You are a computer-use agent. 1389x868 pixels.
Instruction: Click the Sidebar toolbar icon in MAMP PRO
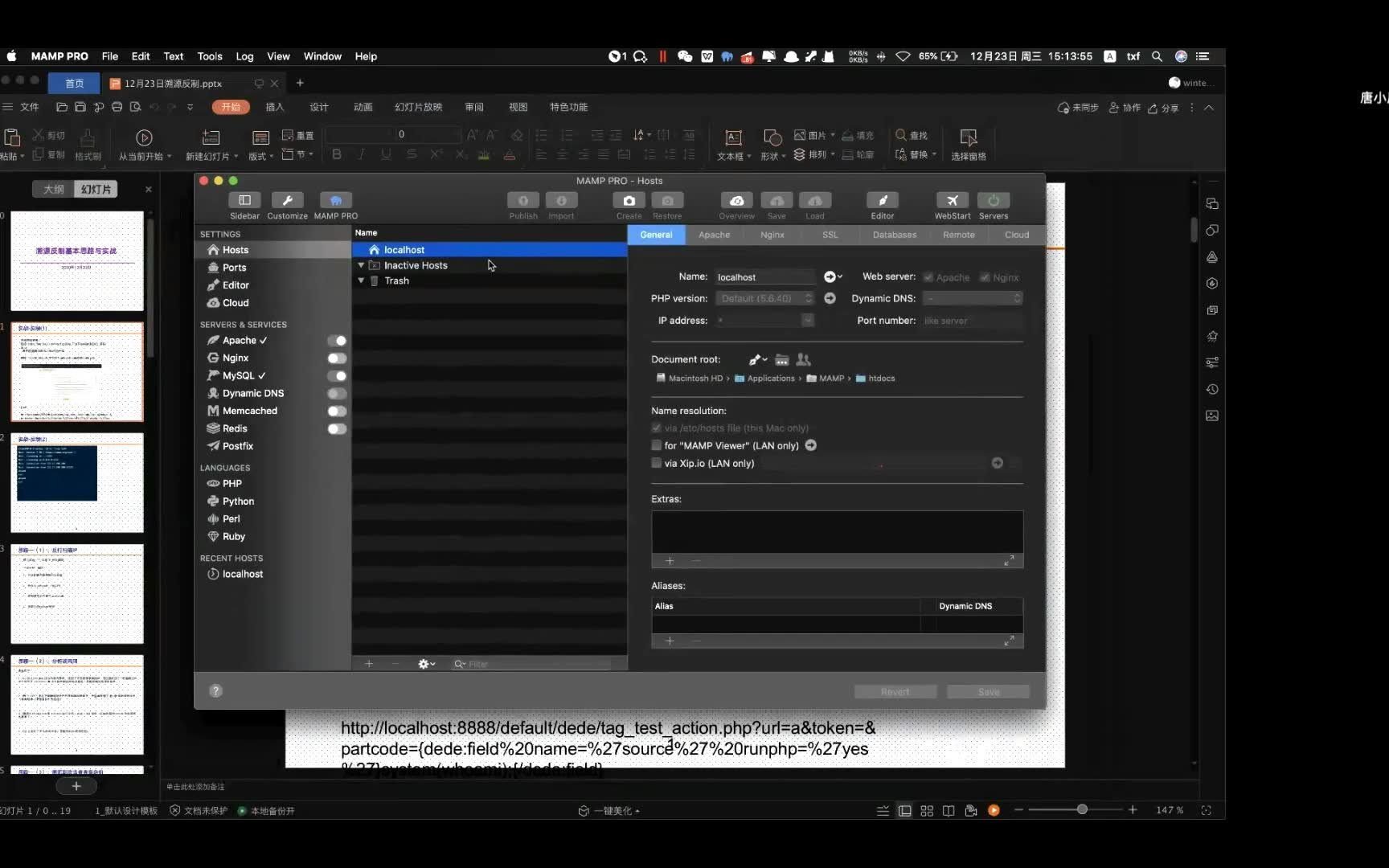pyautogui.click(x=244, y=200)
